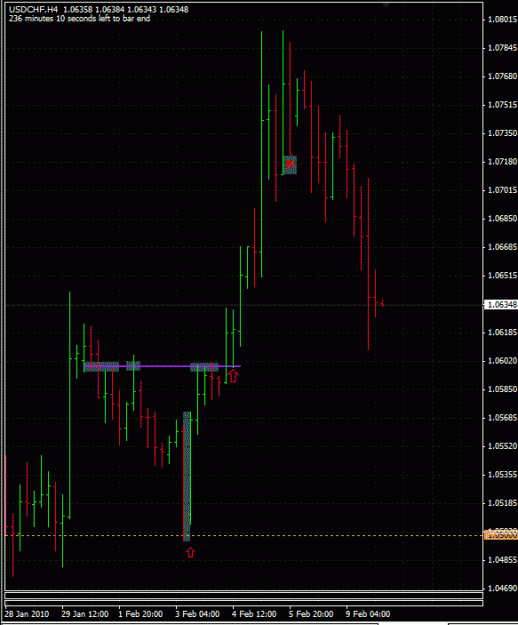Click price scale value 1.08015
The height and width of the screenshot is (625, 518).
pyautogui.click(x=502, y=20)
